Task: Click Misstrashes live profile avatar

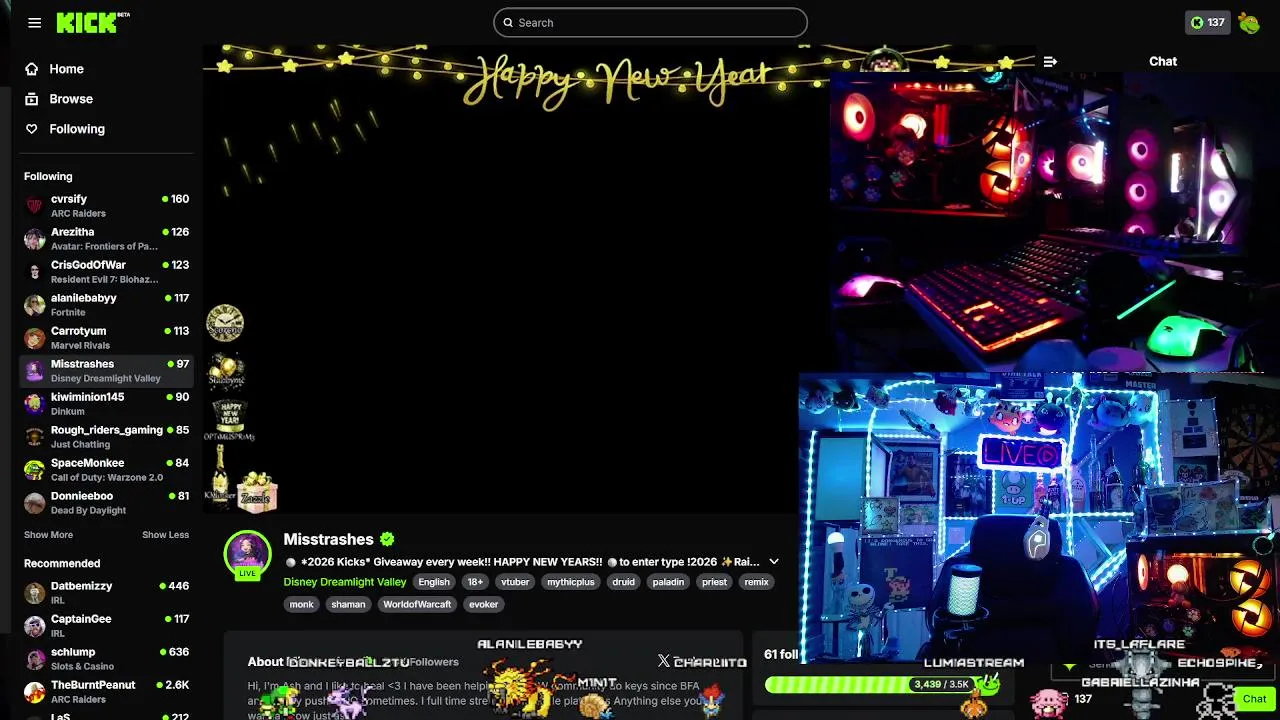Action: (247, 553)
